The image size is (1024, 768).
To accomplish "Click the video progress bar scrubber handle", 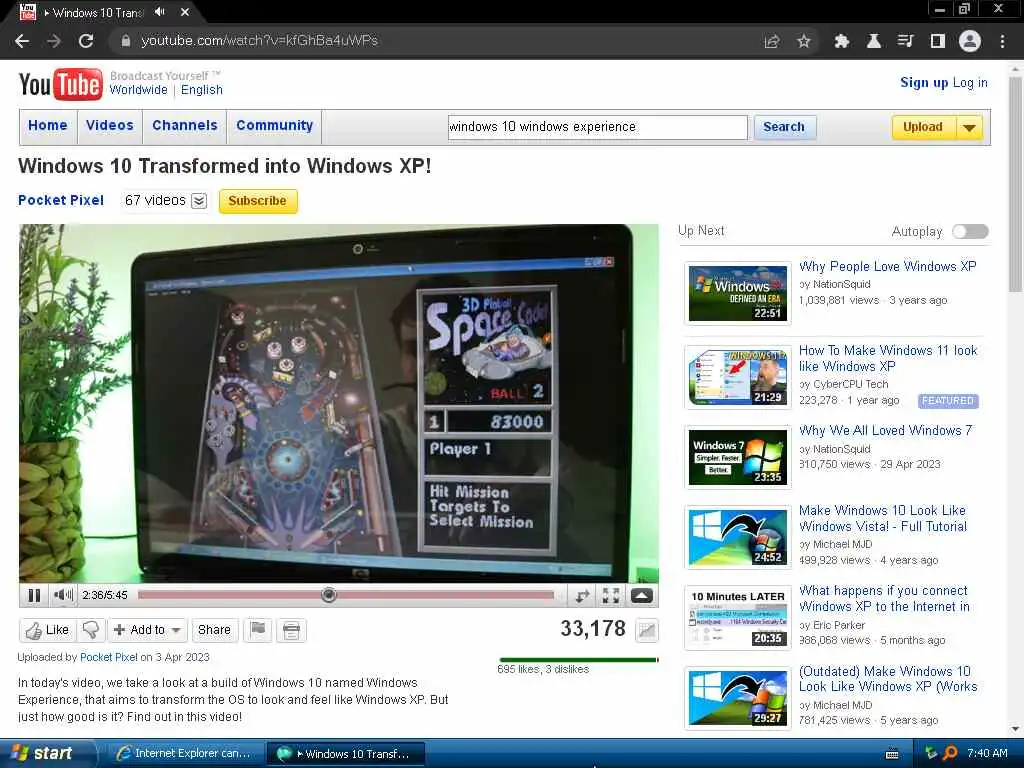I will (329, 595).
